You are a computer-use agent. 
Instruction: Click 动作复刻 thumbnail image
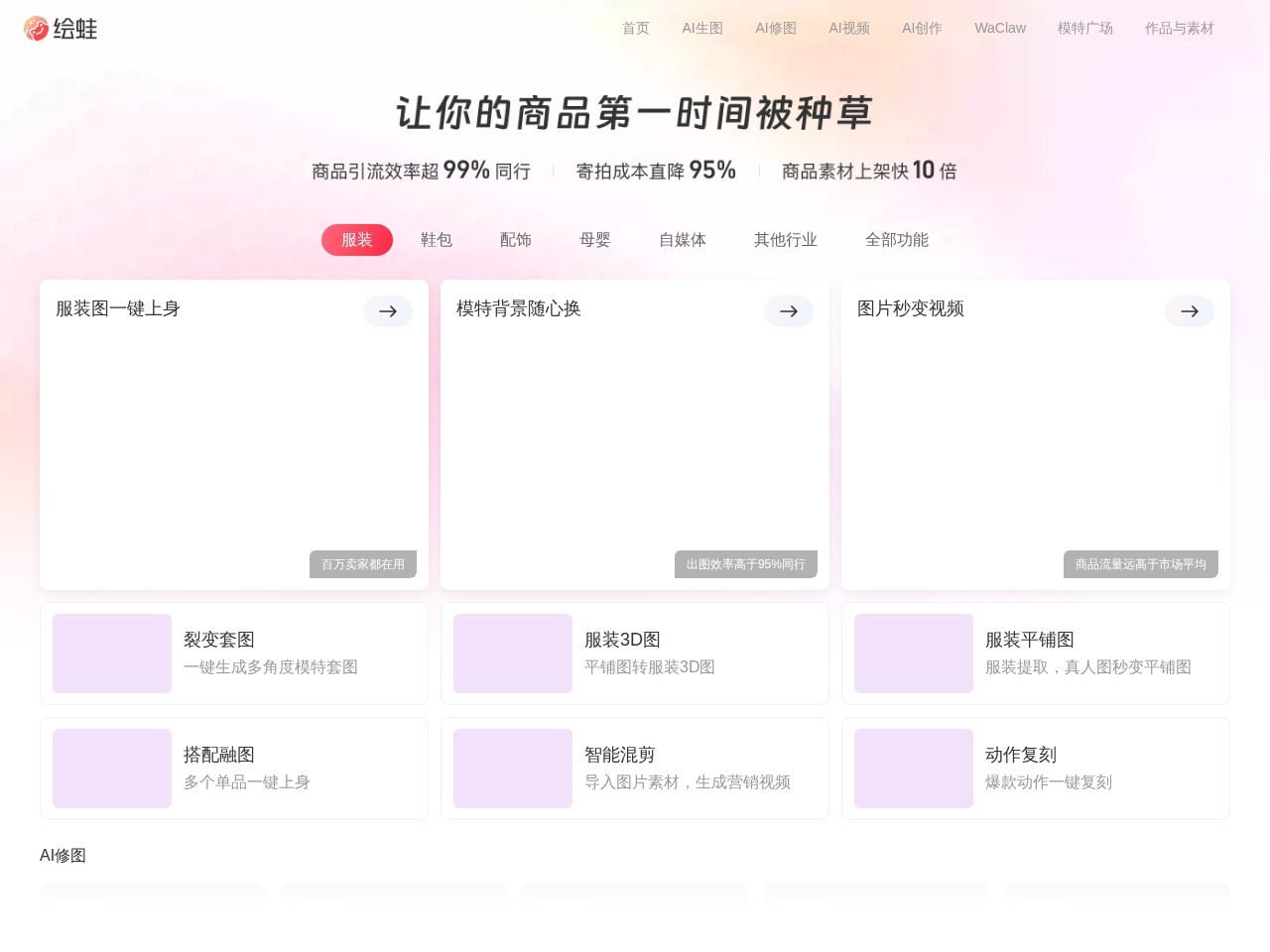point(914,769)
